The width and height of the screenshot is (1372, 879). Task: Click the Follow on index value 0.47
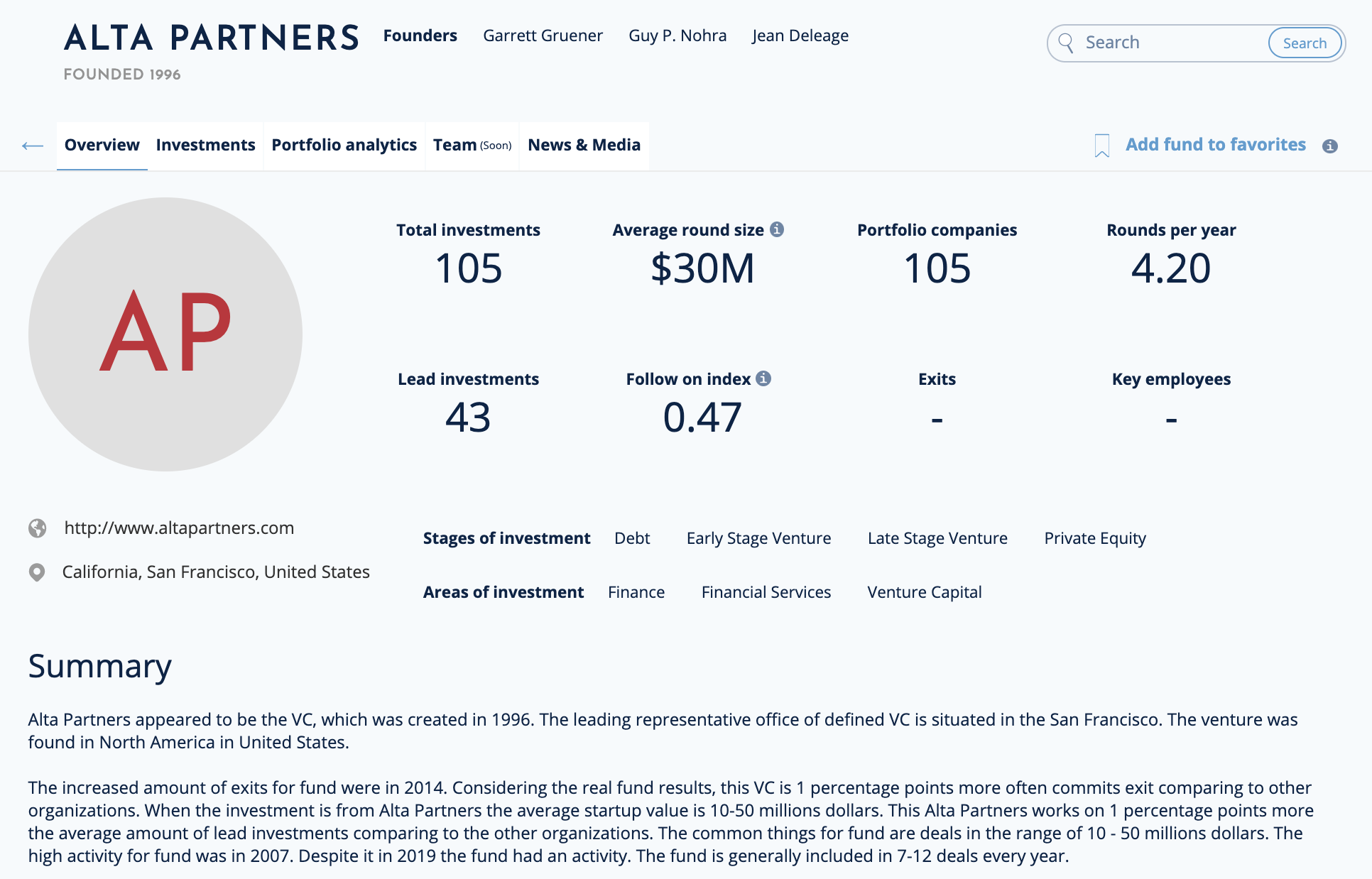click(702, 417)
